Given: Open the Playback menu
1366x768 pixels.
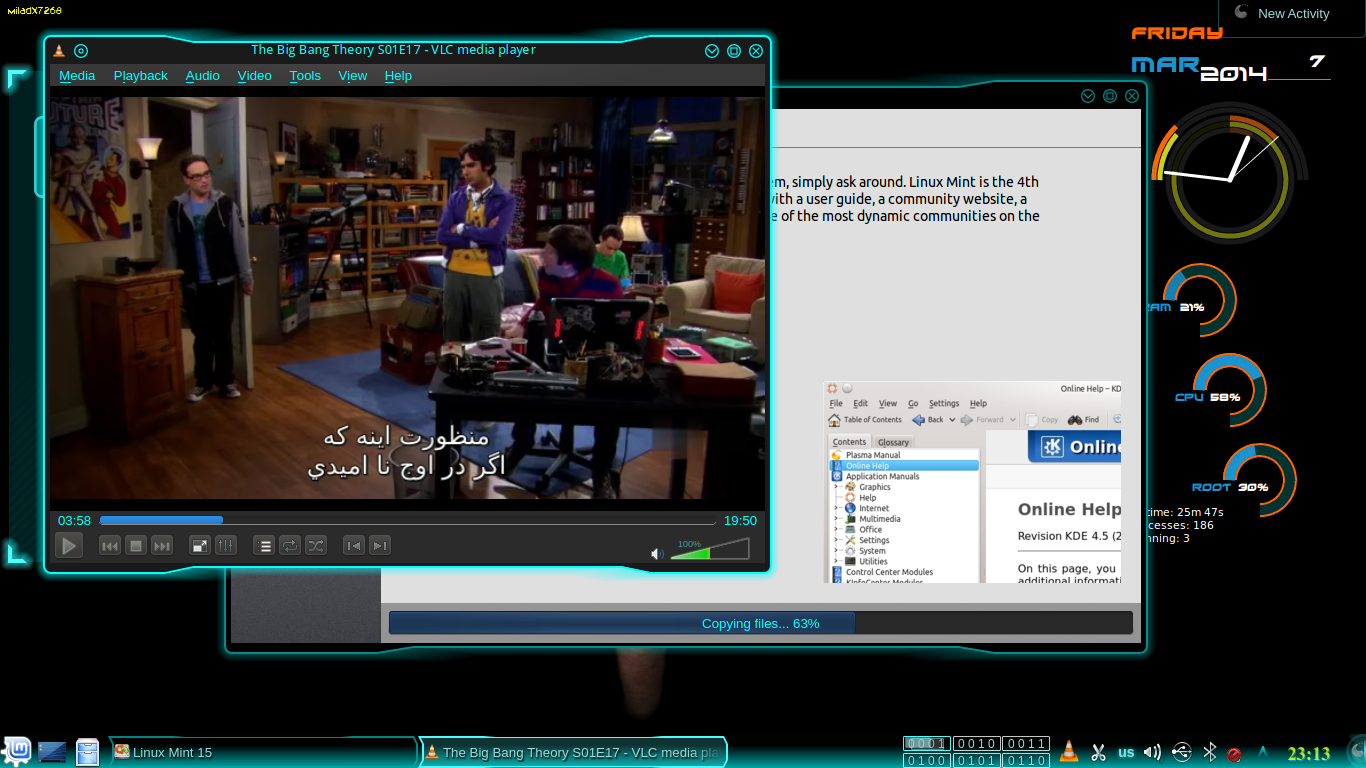Looking at the screenshot, I should (x=140, y=76).
